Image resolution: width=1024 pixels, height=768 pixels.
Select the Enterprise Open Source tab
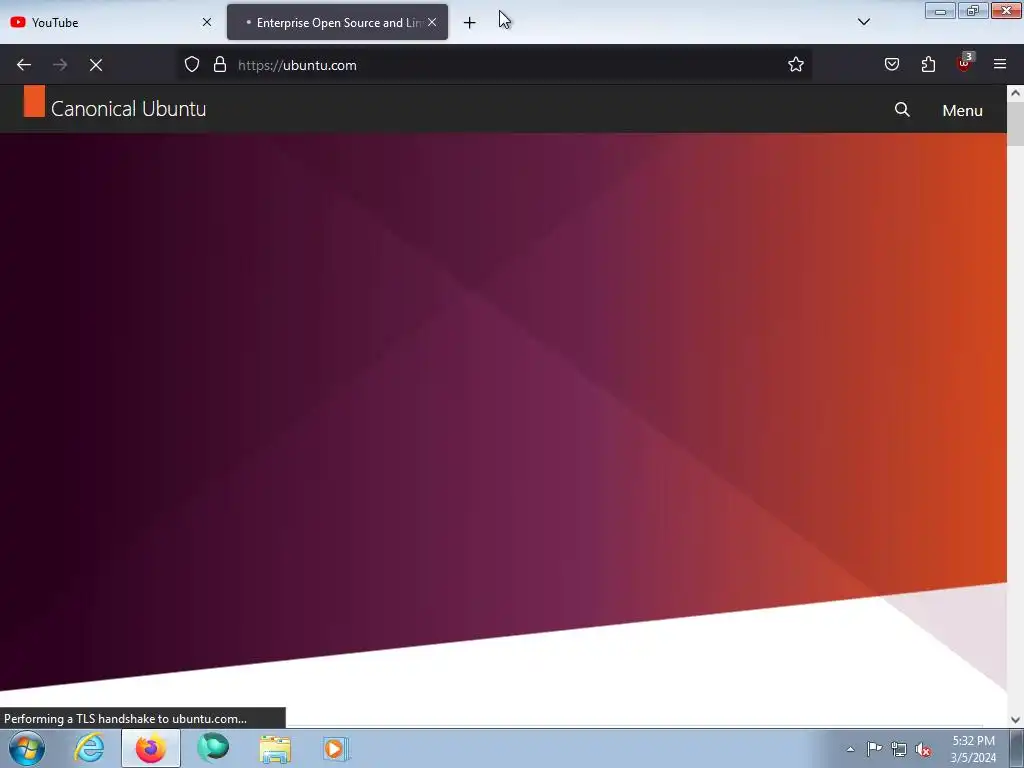point(337,22)
